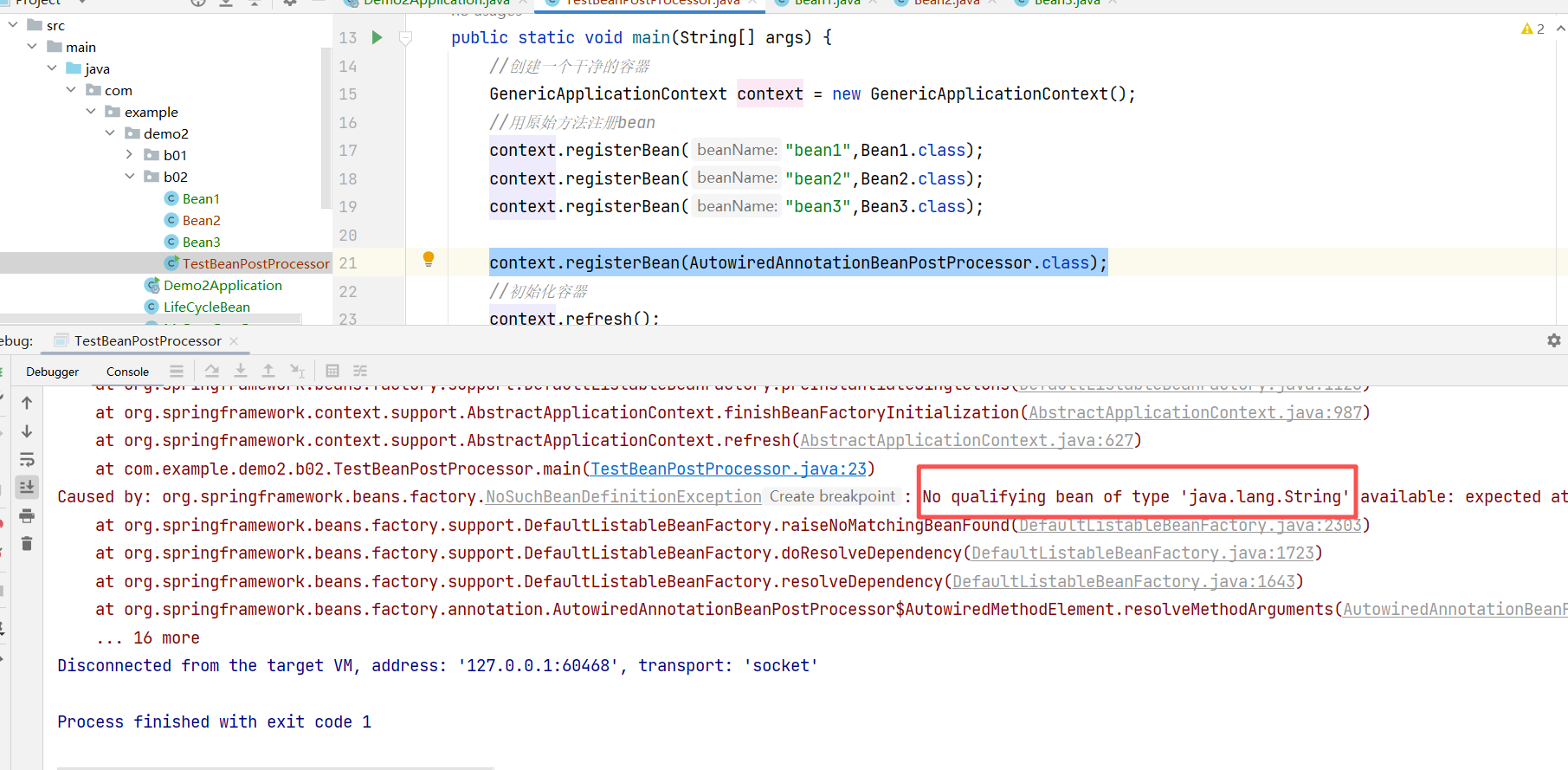Image resolution: width=1568 pixels, height=770 pixels.
Task: Expand the '... 16 more' stack frames
Action: click(x=148, y=637)
